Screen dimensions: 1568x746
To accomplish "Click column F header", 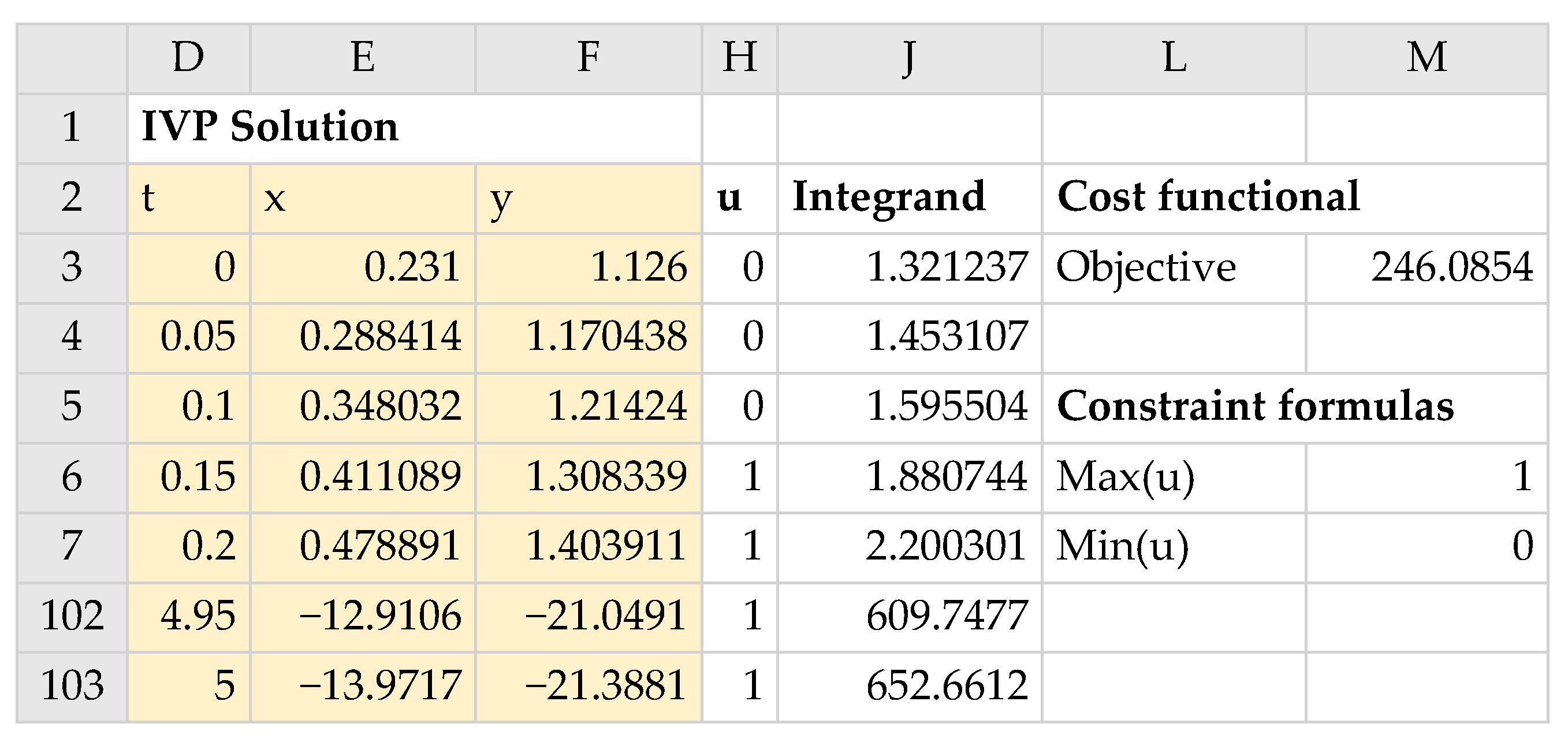I will [x=588, y=58].
